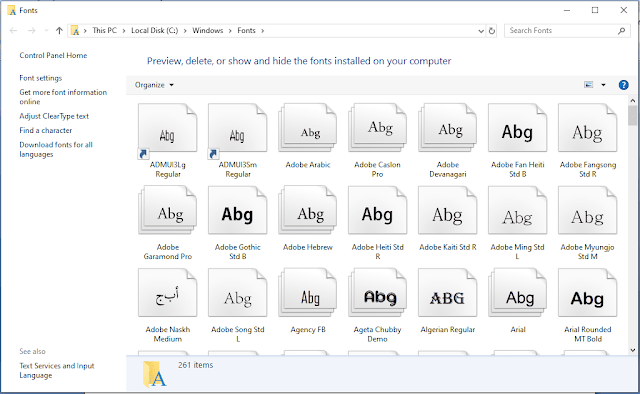640x394 pixels.
Task: Open the blue Help question mark icon
Action: [x=623, y=85]
